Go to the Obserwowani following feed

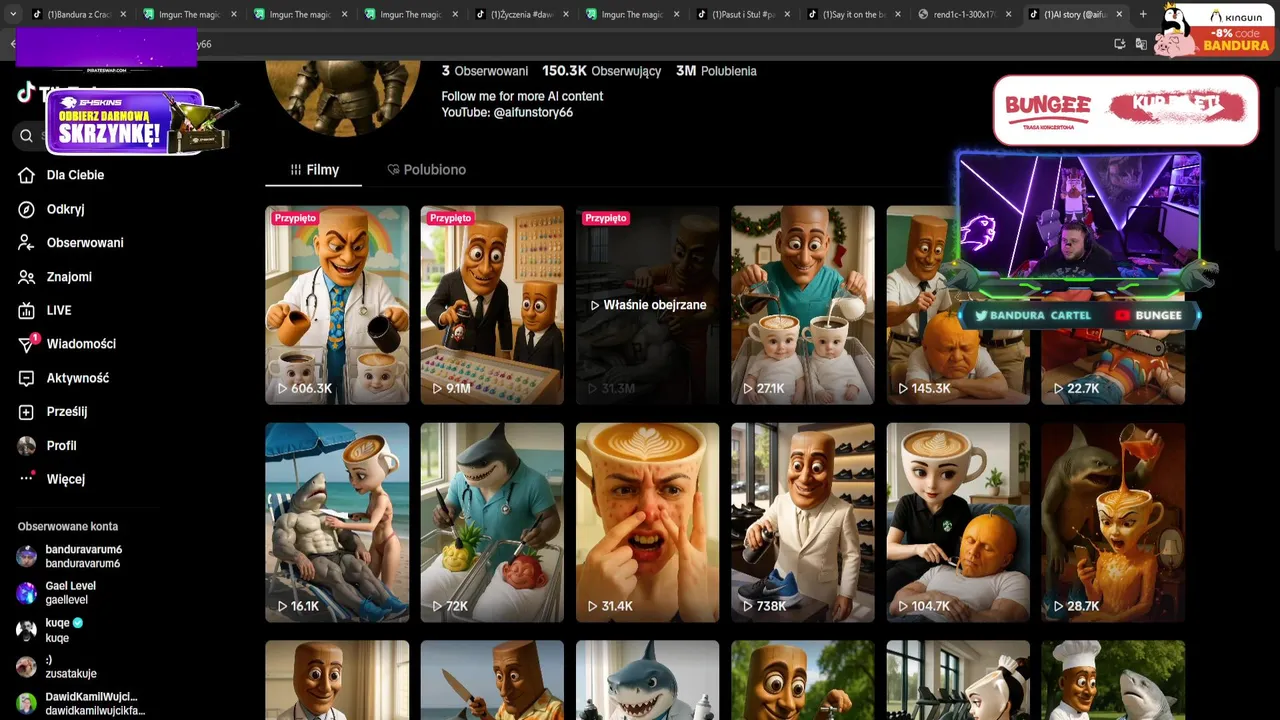[71, 243]
